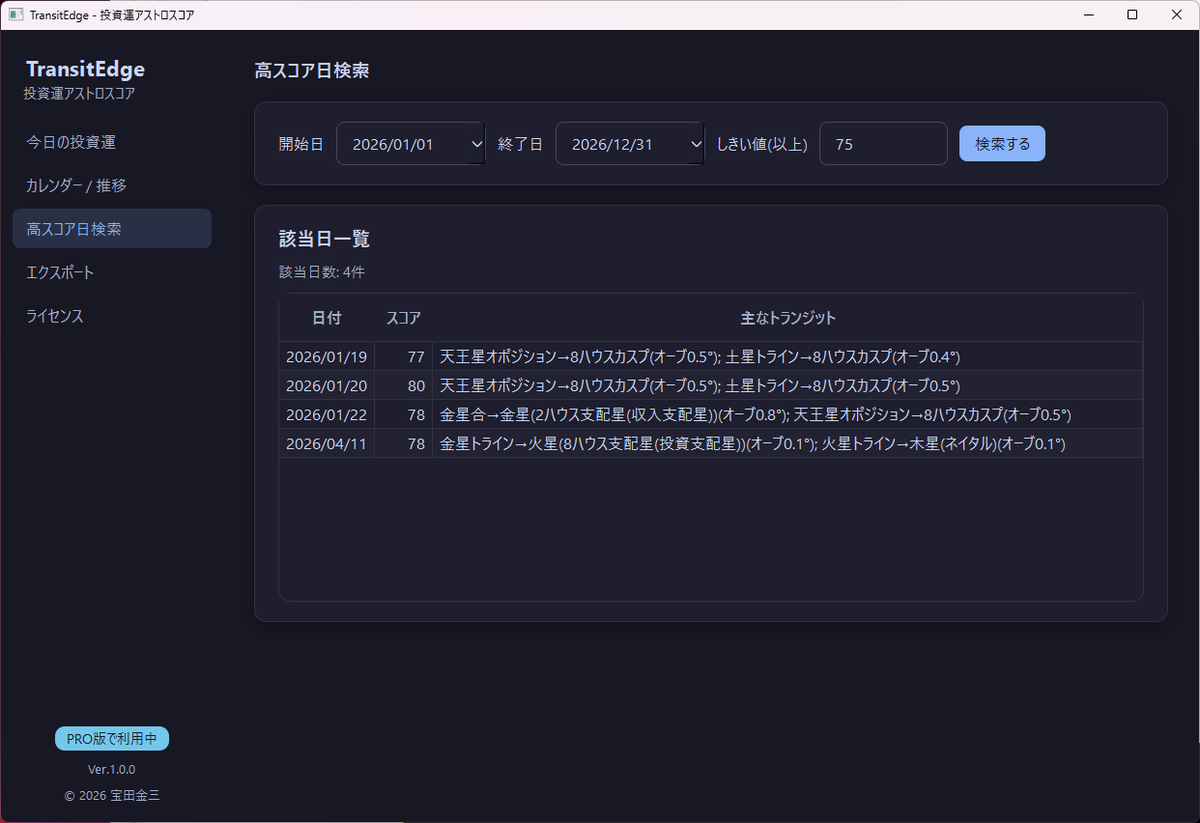Click the 検索する button
This screenshot has width=1200, height=823.
coord(1002,143)
